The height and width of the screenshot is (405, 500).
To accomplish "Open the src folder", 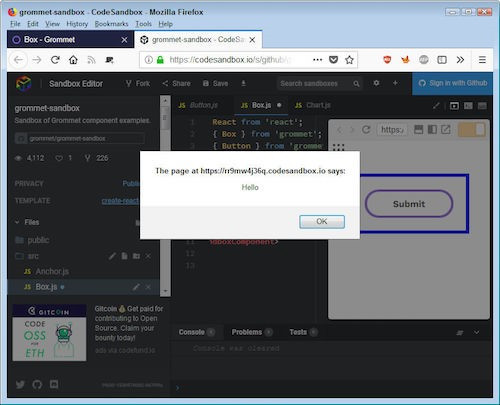I will tap(27, 256).
